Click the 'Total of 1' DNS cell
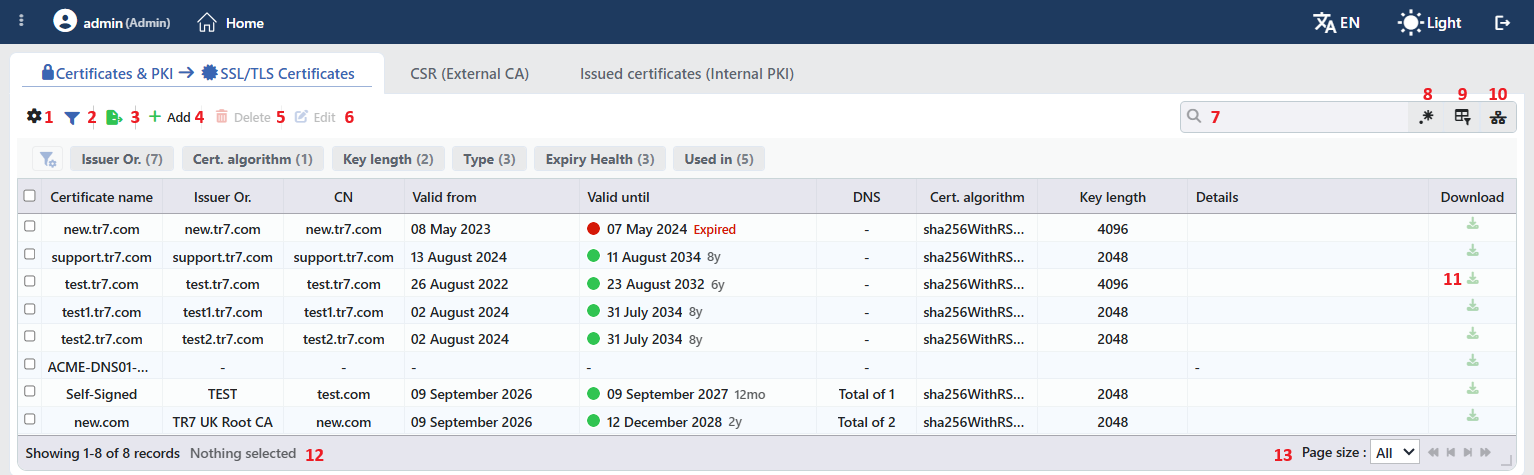 [x=866, y=394]
